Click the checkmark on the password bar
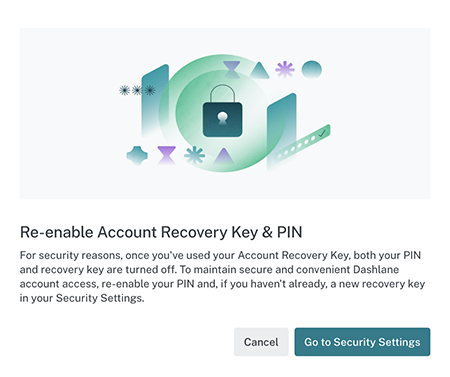The image size is (450, 377). coord(322,133)
